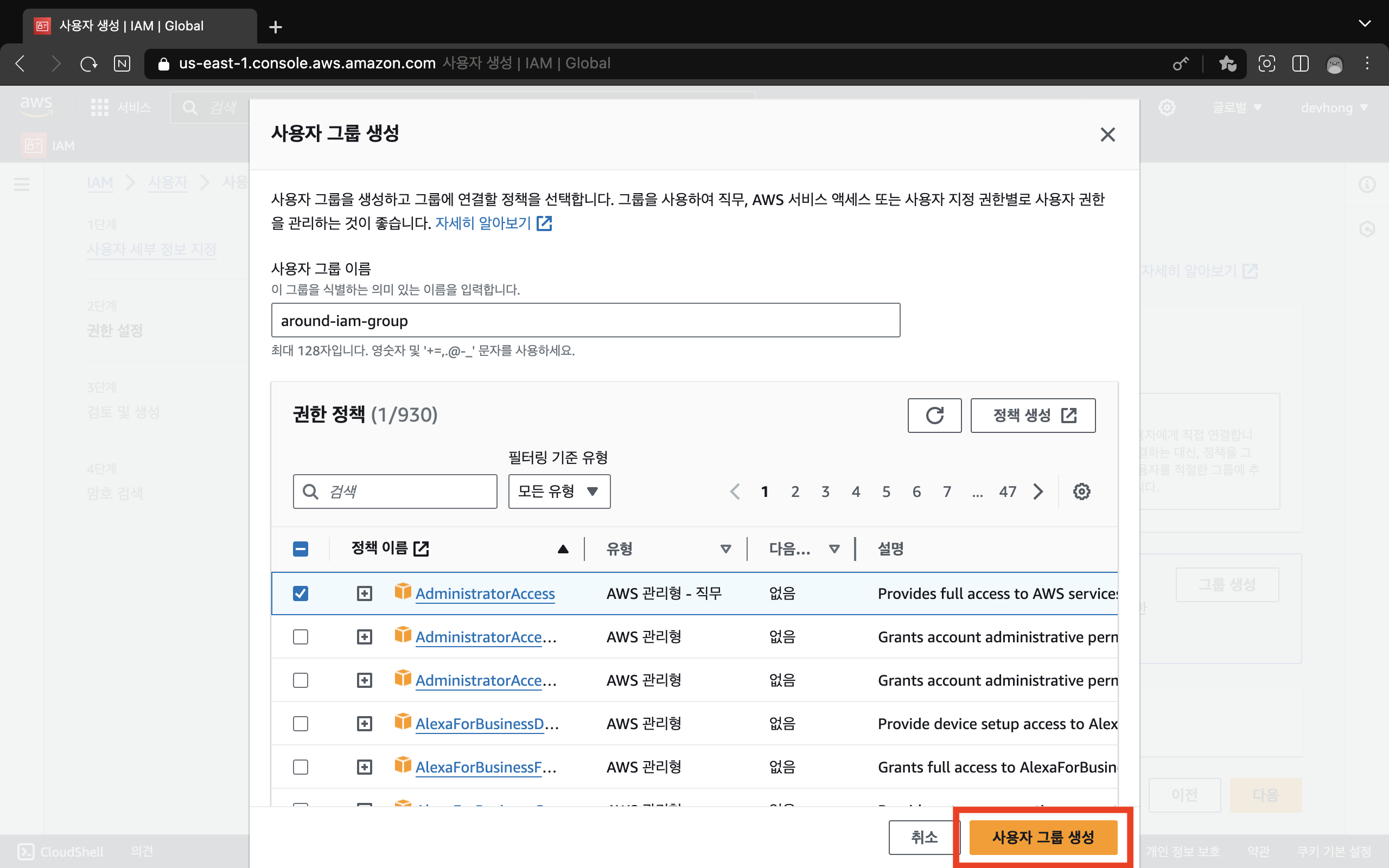
Task: Click the CloudShell icon in footer
Action: [x=27, y=851]
